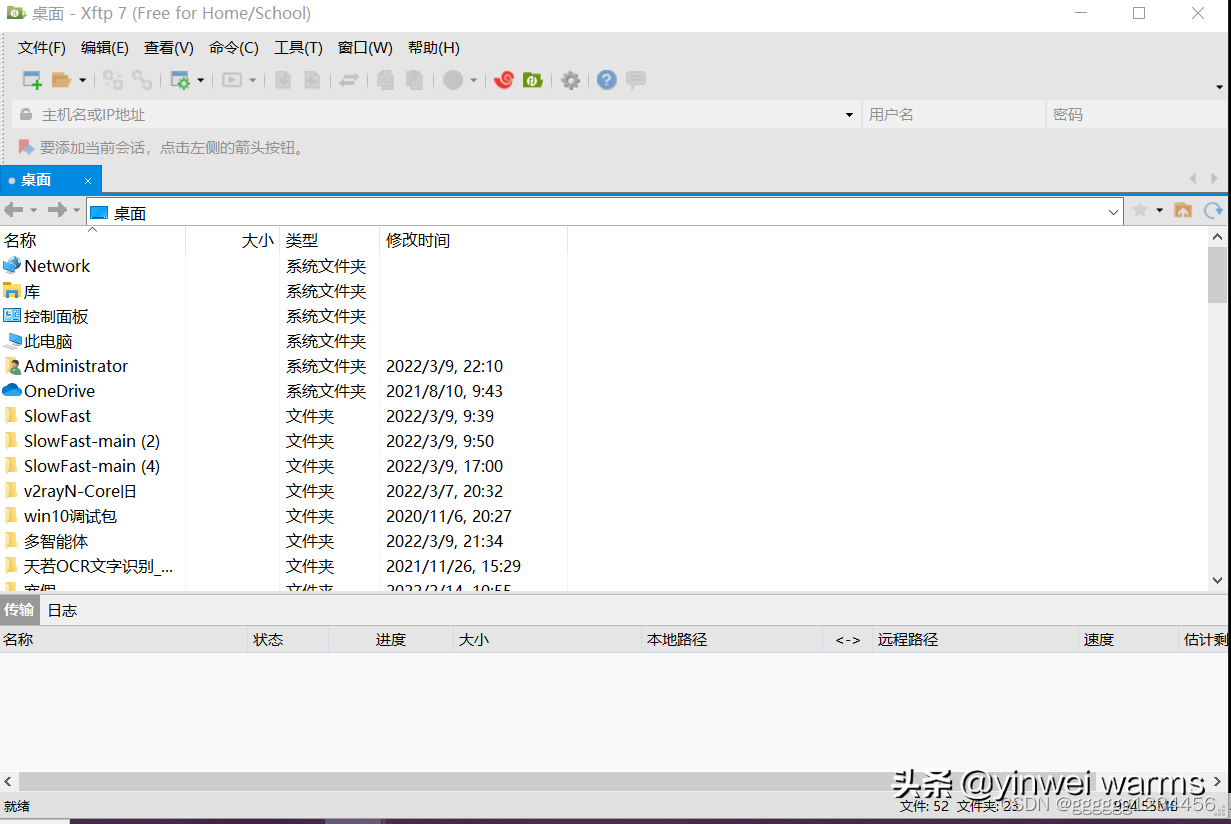Click the chat bubble feedback icon
Screen dimensions: 1231x824
[x=636, y=80]
